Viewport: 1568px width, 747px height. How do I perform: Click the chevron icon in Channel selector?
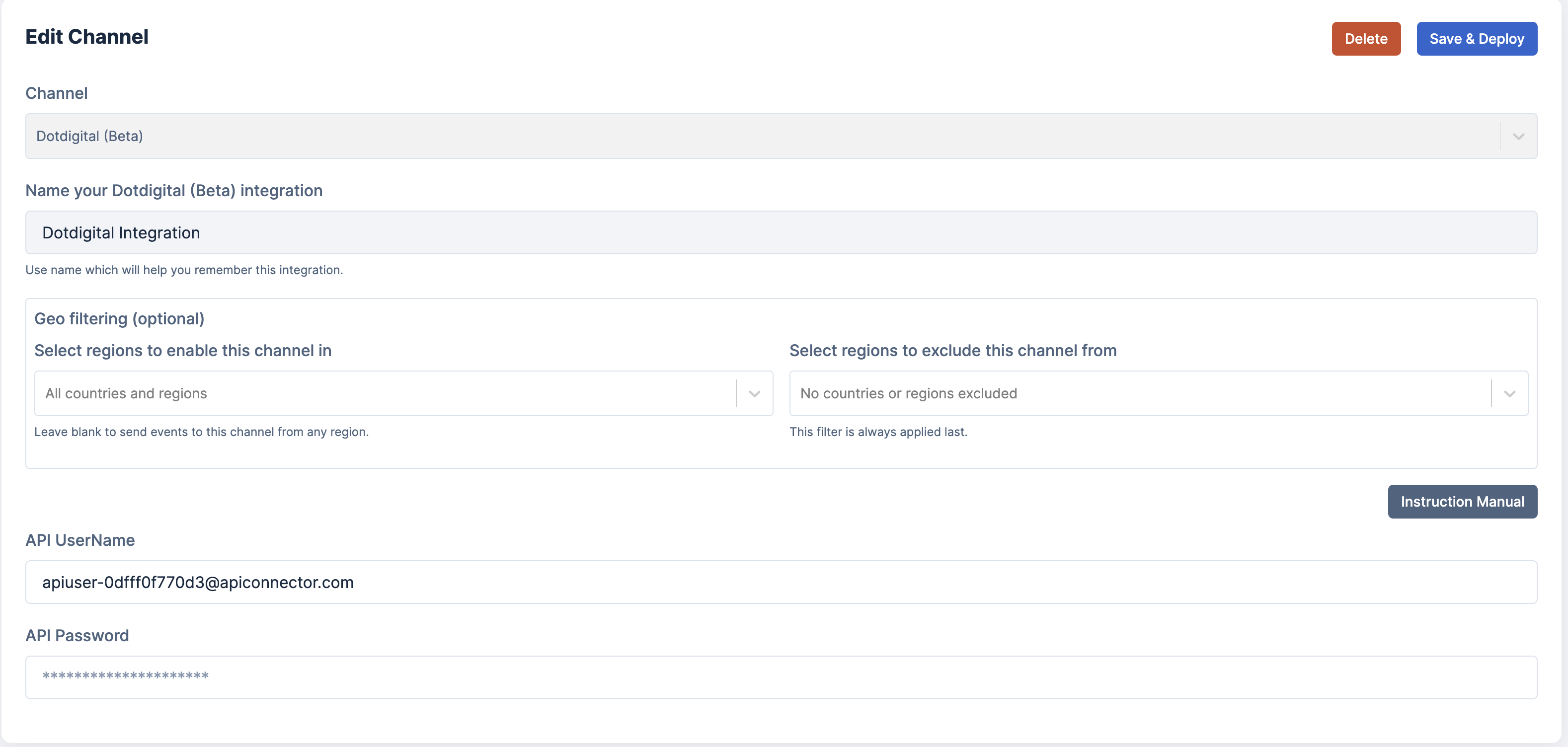tap(1518, 136)
